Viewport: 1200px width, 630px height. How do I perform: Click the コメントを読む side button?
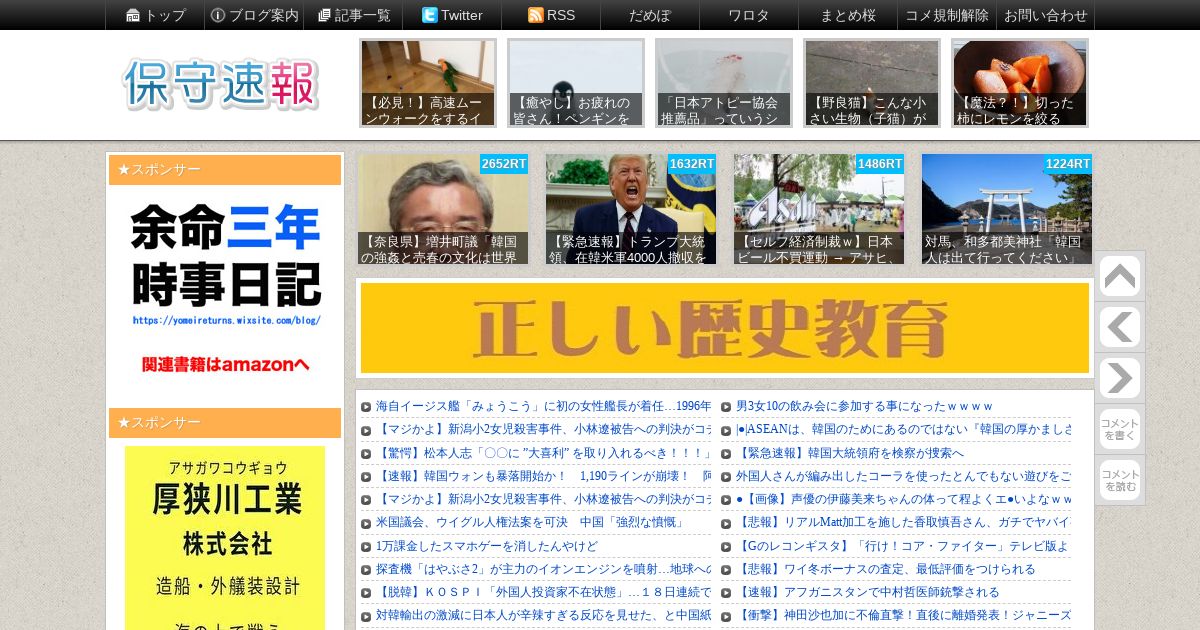tap(1119, 480)
